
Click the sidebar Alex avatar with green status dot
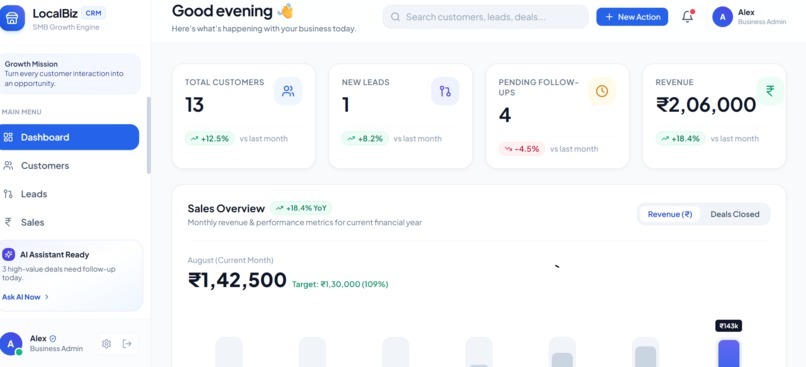pyautogui.click(x=11, y=344)
